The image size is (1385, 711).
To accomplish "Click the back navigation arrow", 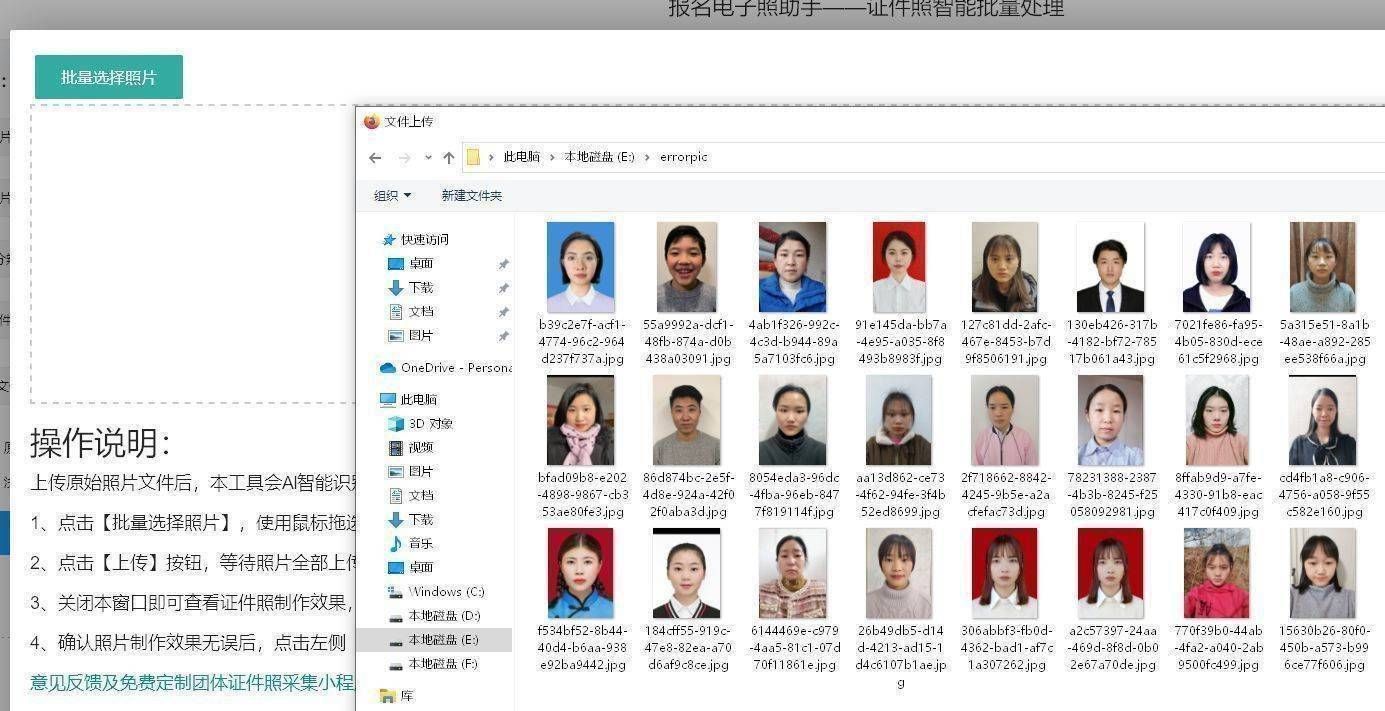I will click(375, 157).
